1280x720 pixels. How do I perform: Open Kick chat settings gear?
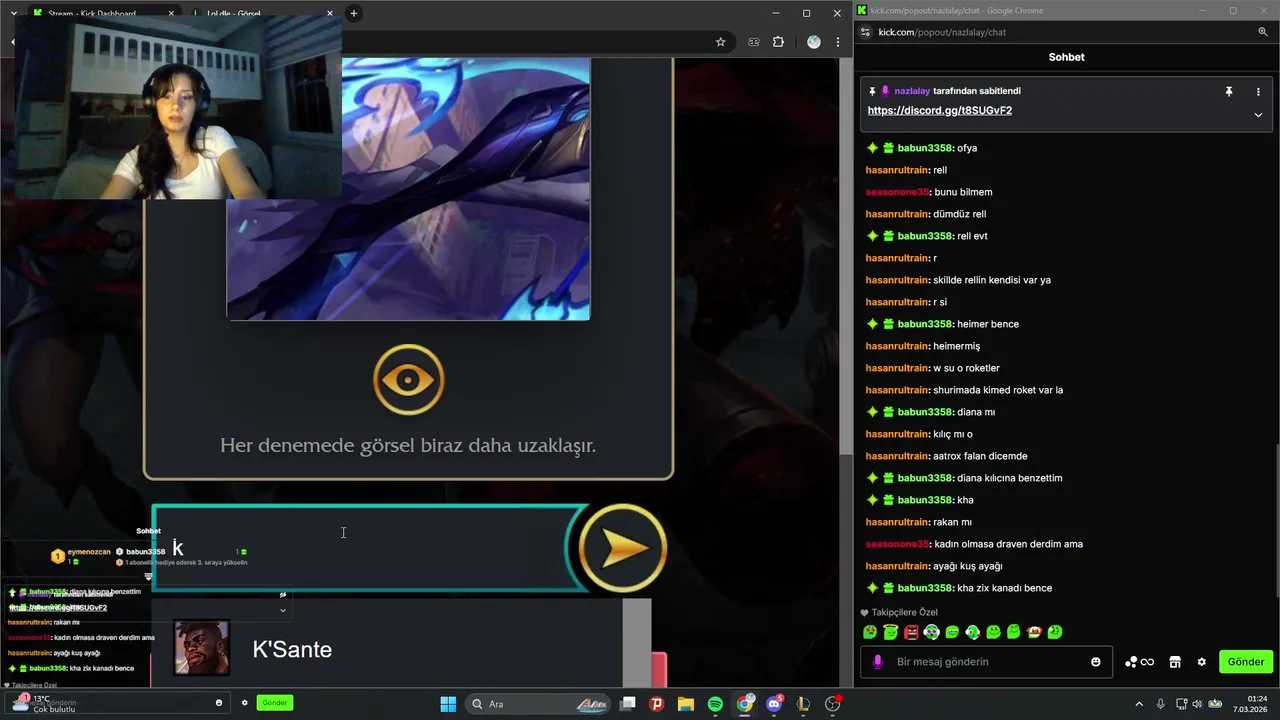coord(1202,662)
